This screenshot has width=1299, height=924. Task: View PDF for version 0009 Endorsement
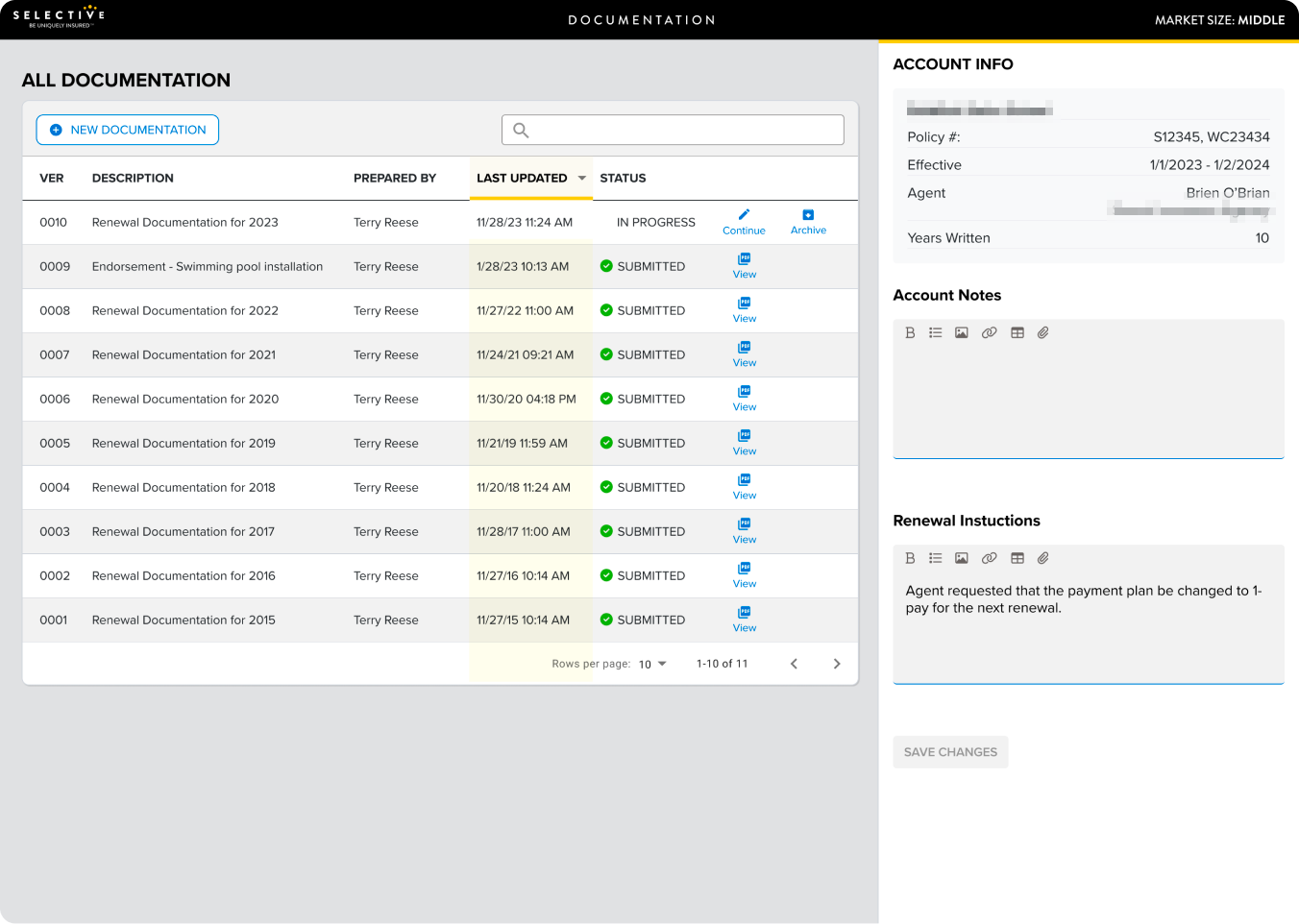(x=745, y=266)
